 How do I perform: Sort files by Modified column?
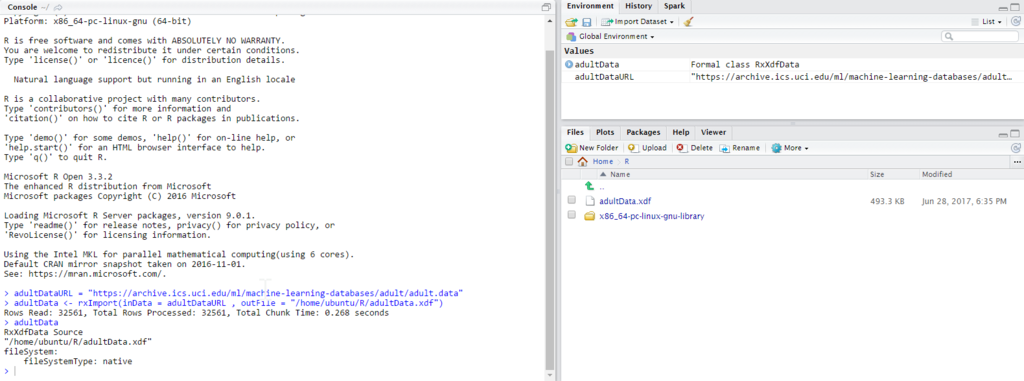click(936, 174)
